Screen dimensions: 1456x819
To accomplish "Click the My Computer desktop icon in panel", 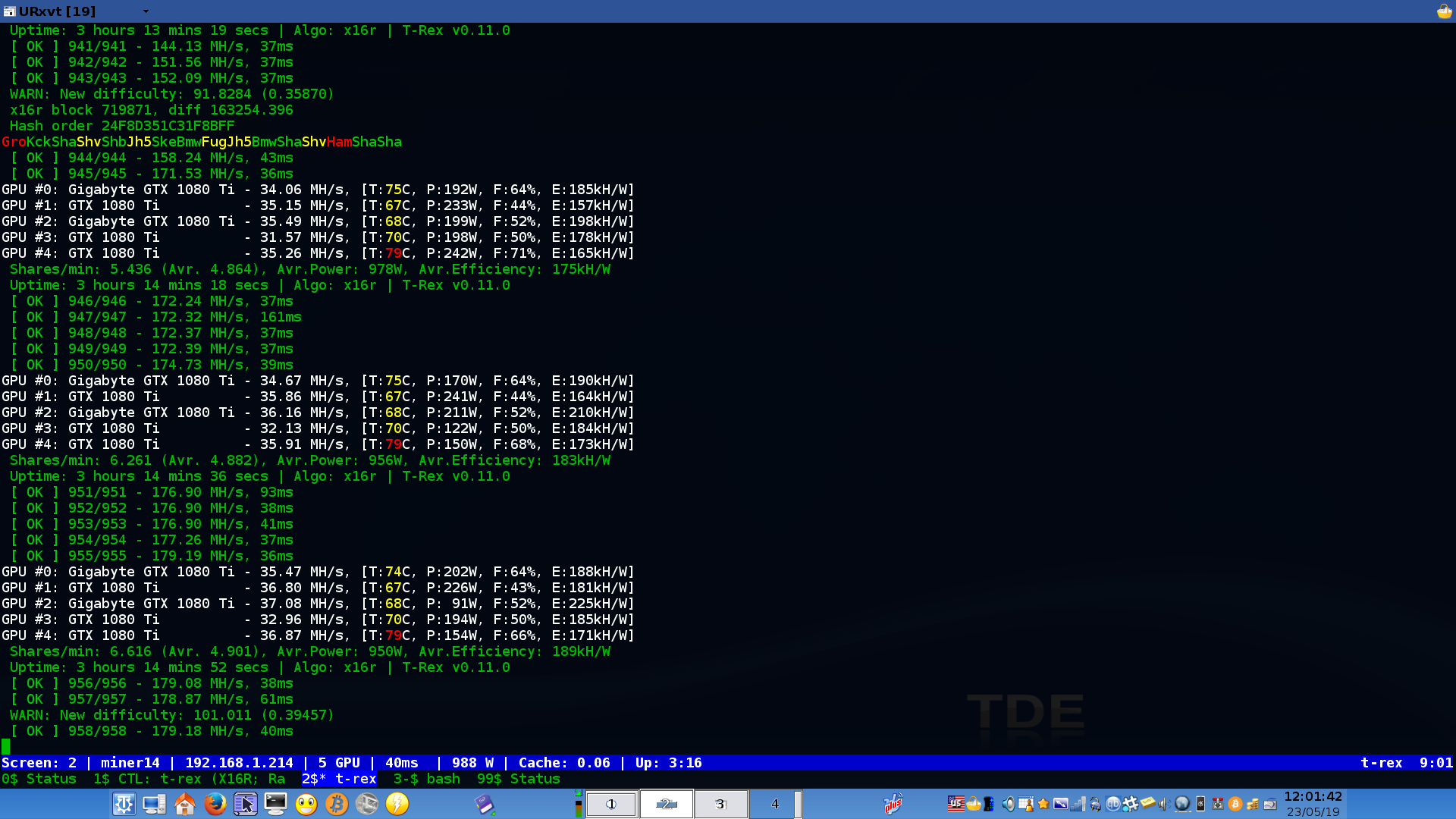I will pyautogui.click(x=154, y=804).
